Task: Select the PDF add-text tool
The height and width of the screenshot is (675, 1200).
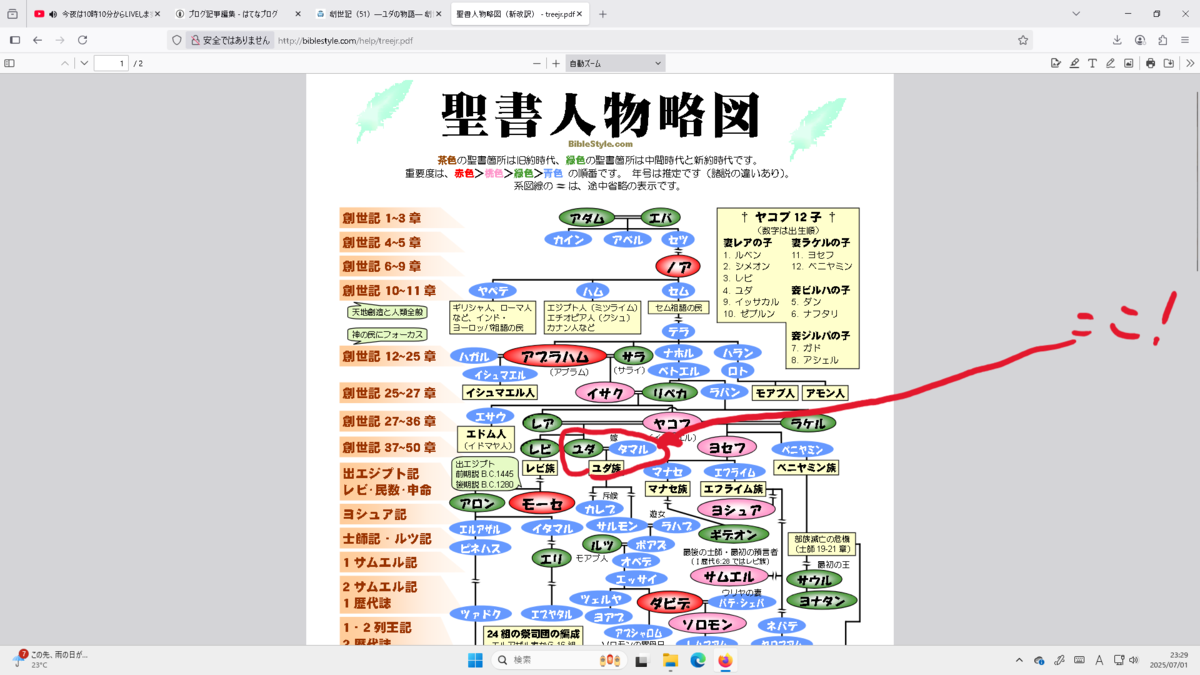Action: [x=1092, y=63]
